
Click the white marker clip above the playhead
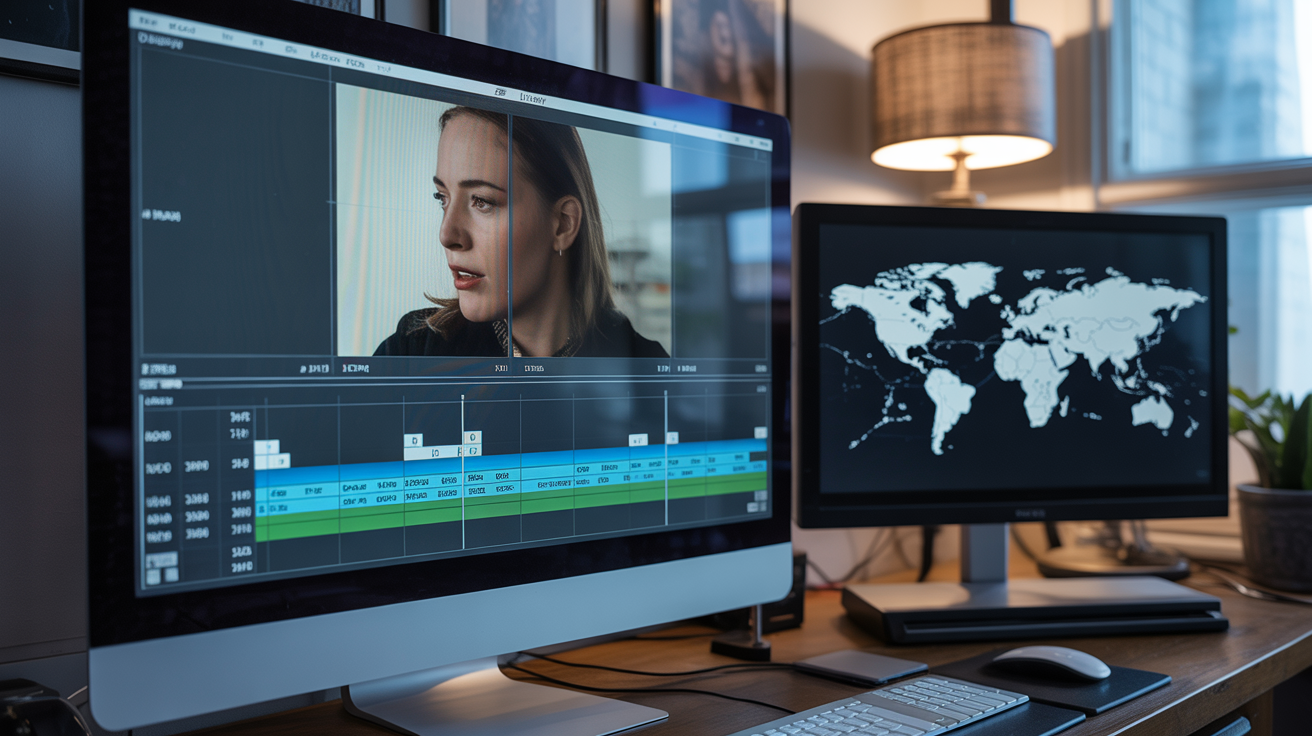click(x=472, y=438)
